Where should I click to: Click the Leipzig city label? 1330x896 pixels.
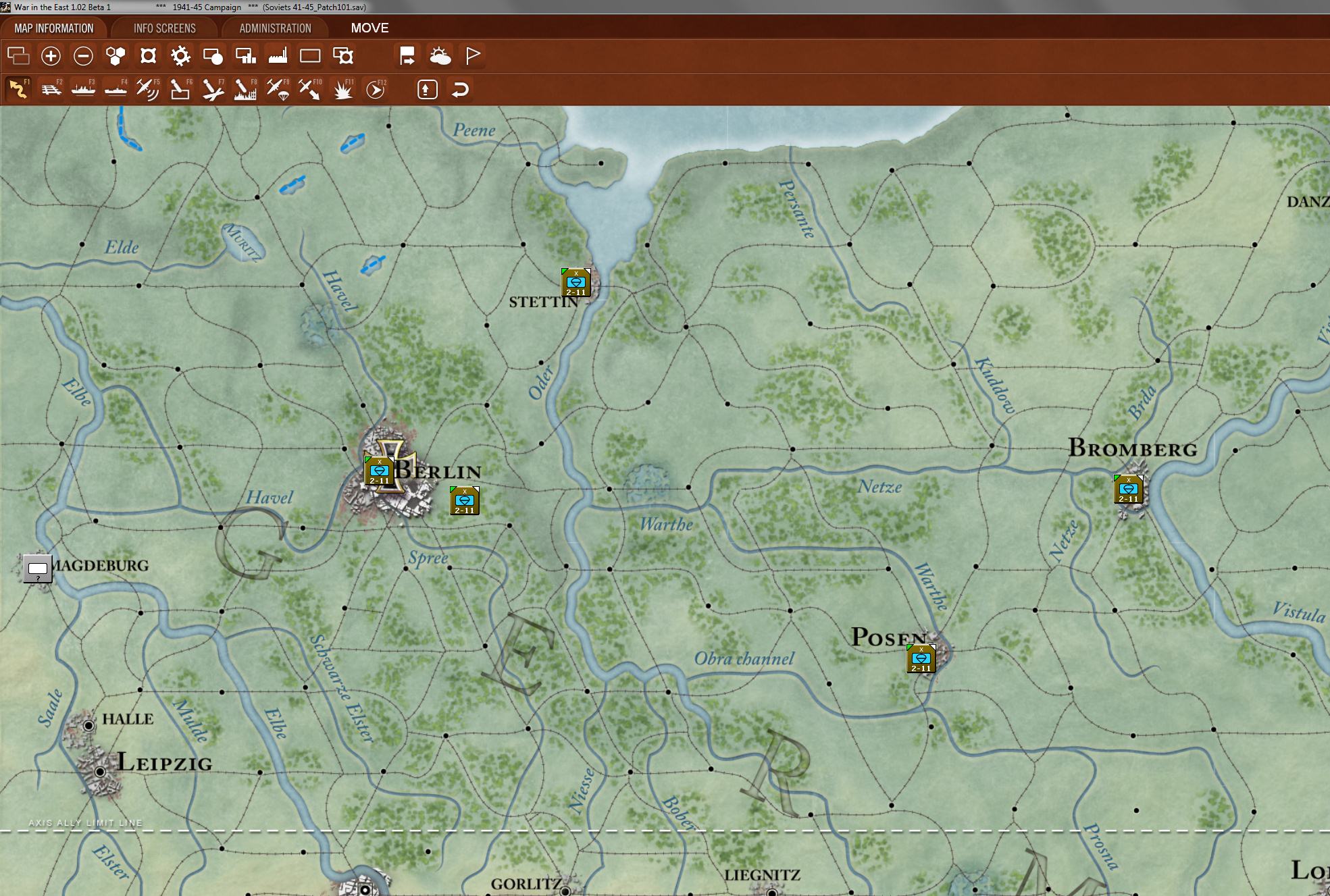coord(165,762)
